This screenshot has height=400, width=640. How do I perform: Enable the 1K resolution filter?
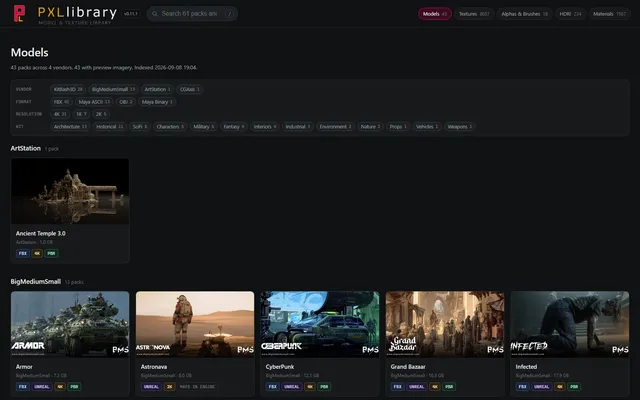pos(81,114)
